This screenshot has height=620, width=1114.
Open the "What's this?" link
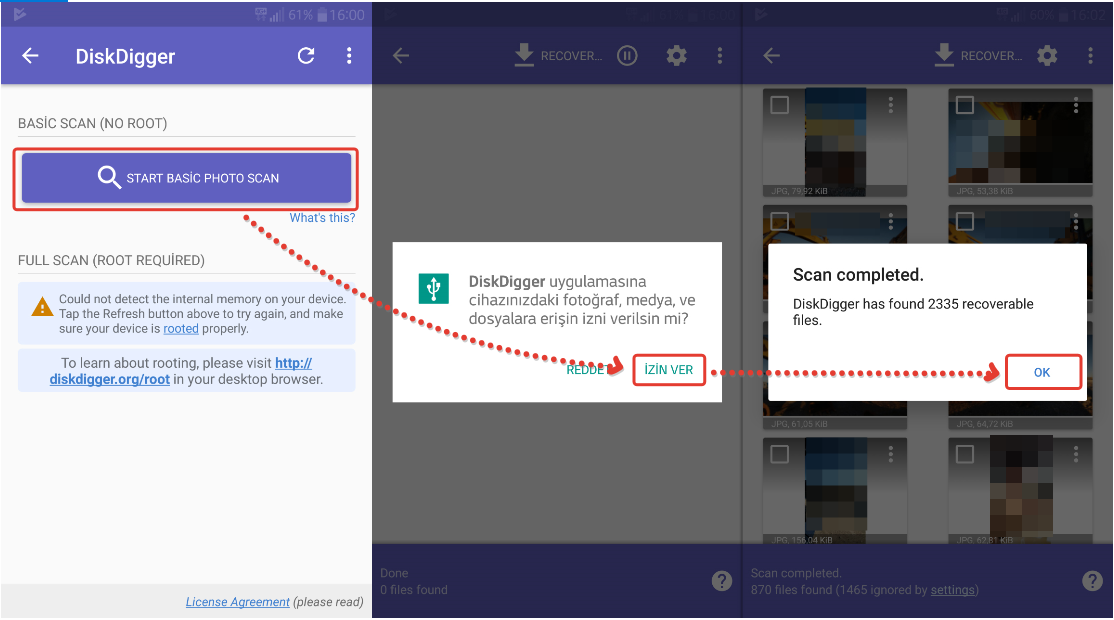point(322,218)
